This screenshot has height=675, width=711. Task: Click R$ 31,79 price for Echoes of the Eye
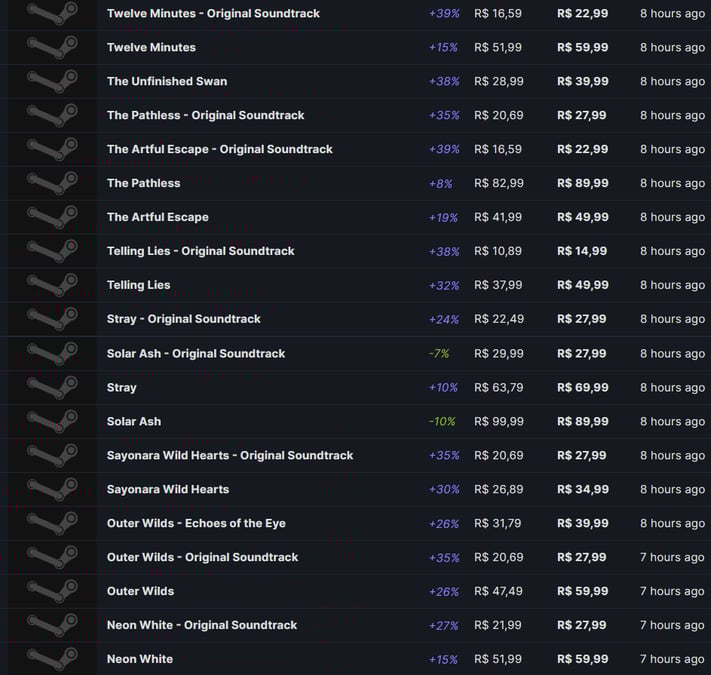tap(497, 524)
